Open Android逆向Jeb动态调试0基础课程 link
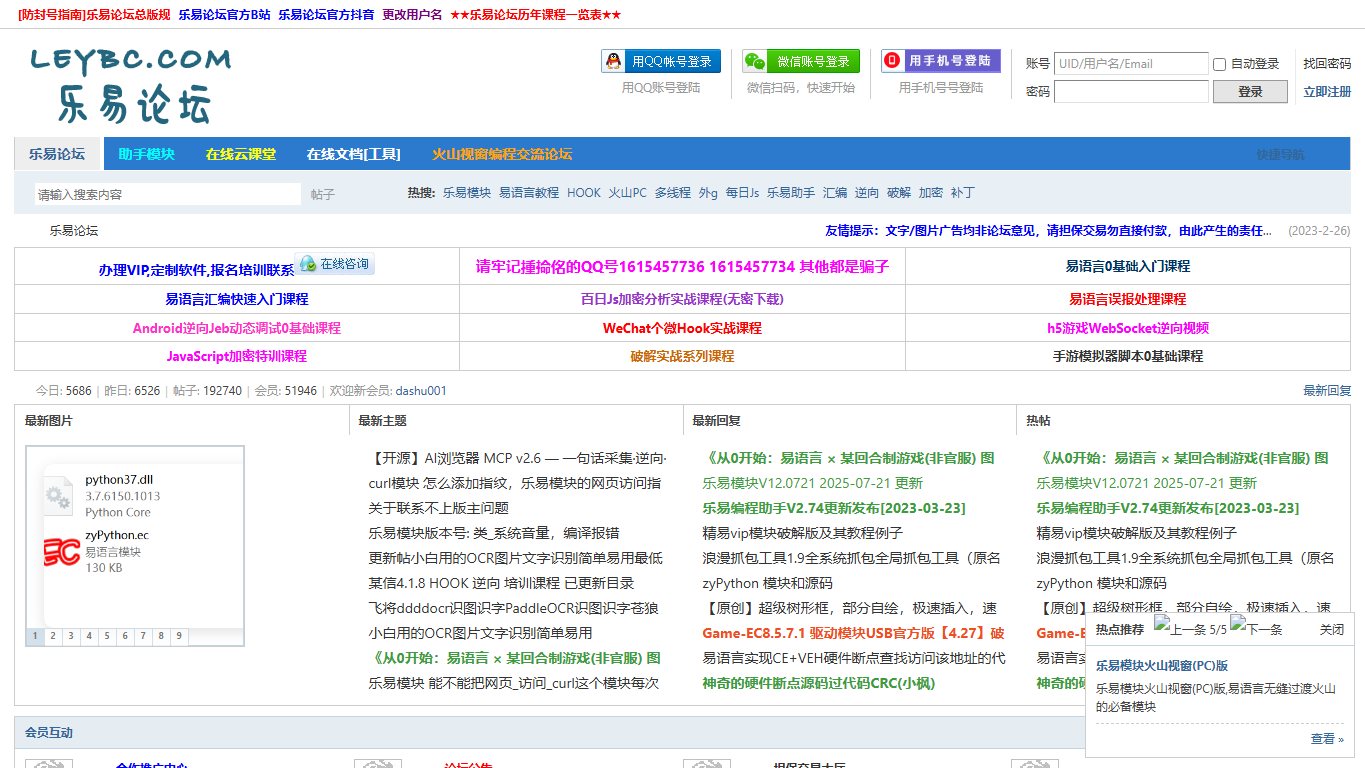1365x768 pixels. [x=237, y=328]
